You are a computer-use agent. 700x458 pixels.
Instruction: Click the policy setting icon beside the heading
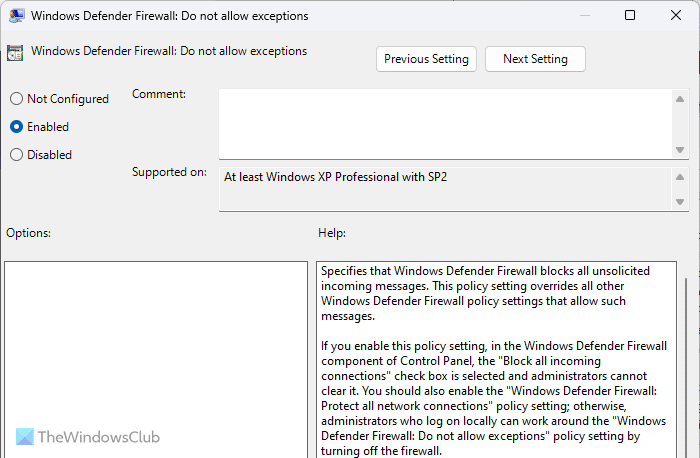[15, 54]
